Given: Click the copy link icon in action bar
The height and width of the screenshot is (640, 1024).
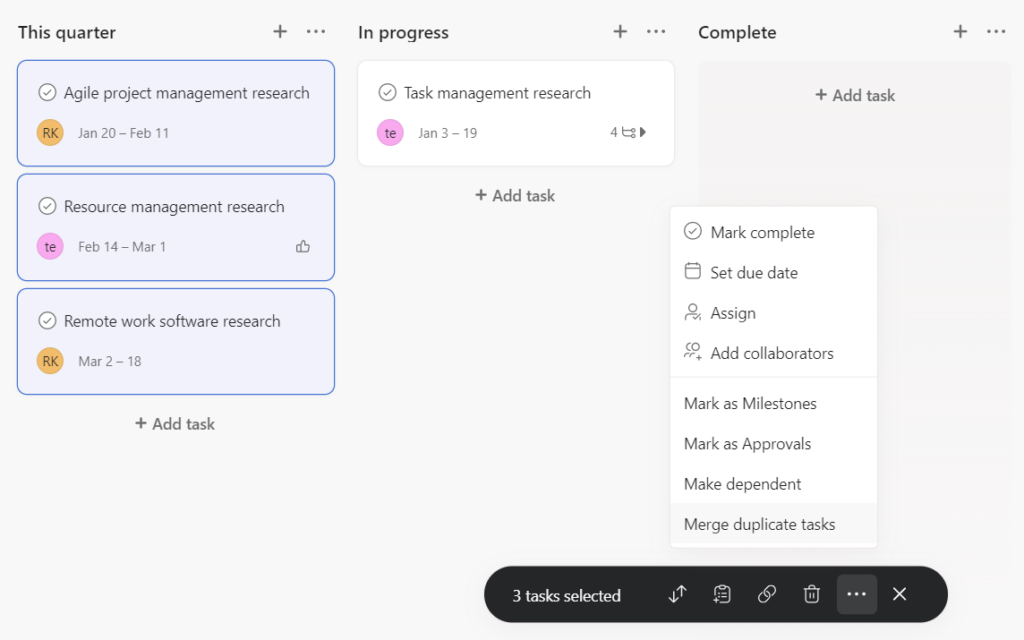Looking at the screenshot, I should click(767, 594).
